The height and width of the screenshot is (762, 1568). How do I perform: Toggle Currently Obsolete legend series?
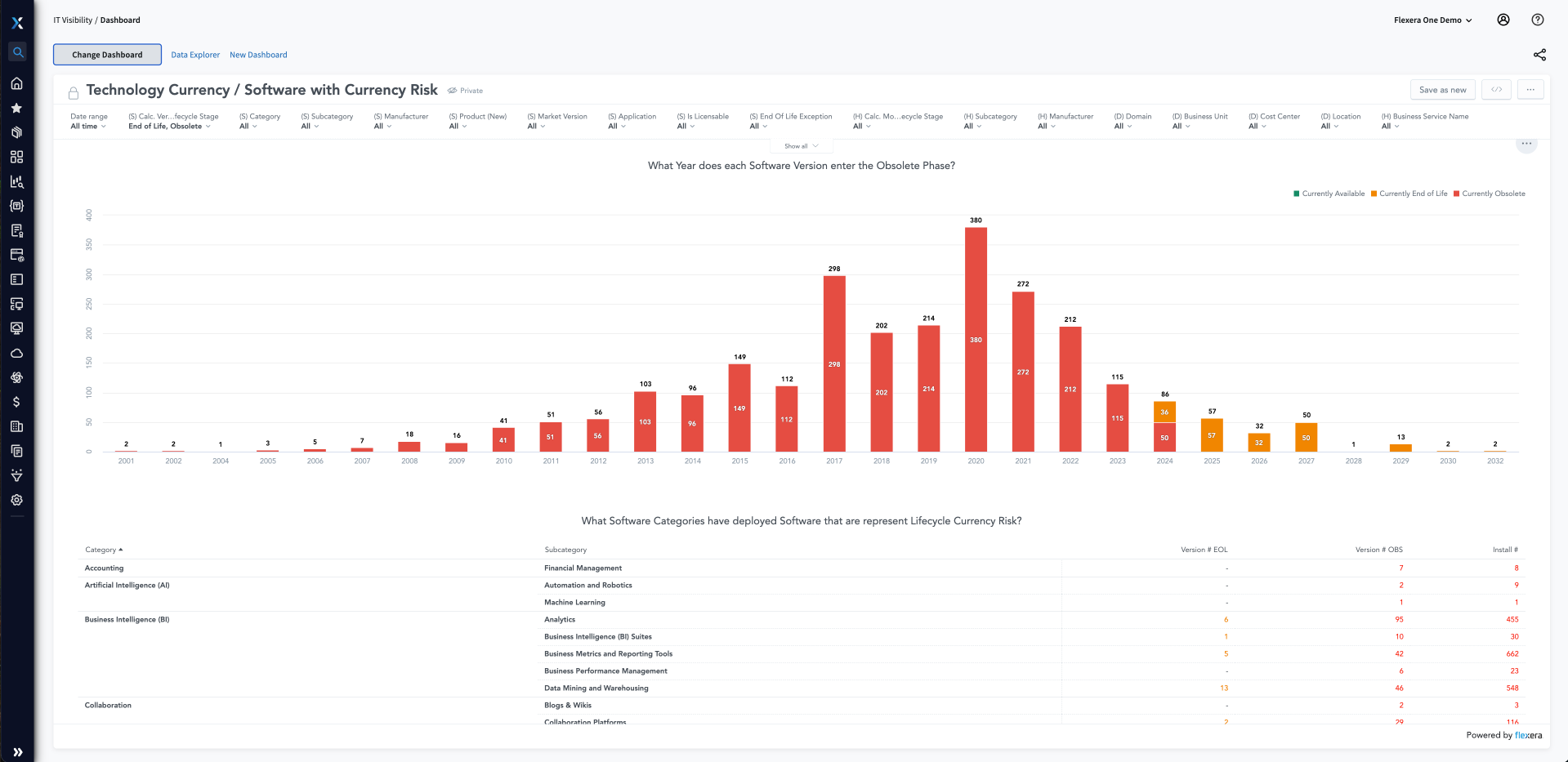[1489, 194]
